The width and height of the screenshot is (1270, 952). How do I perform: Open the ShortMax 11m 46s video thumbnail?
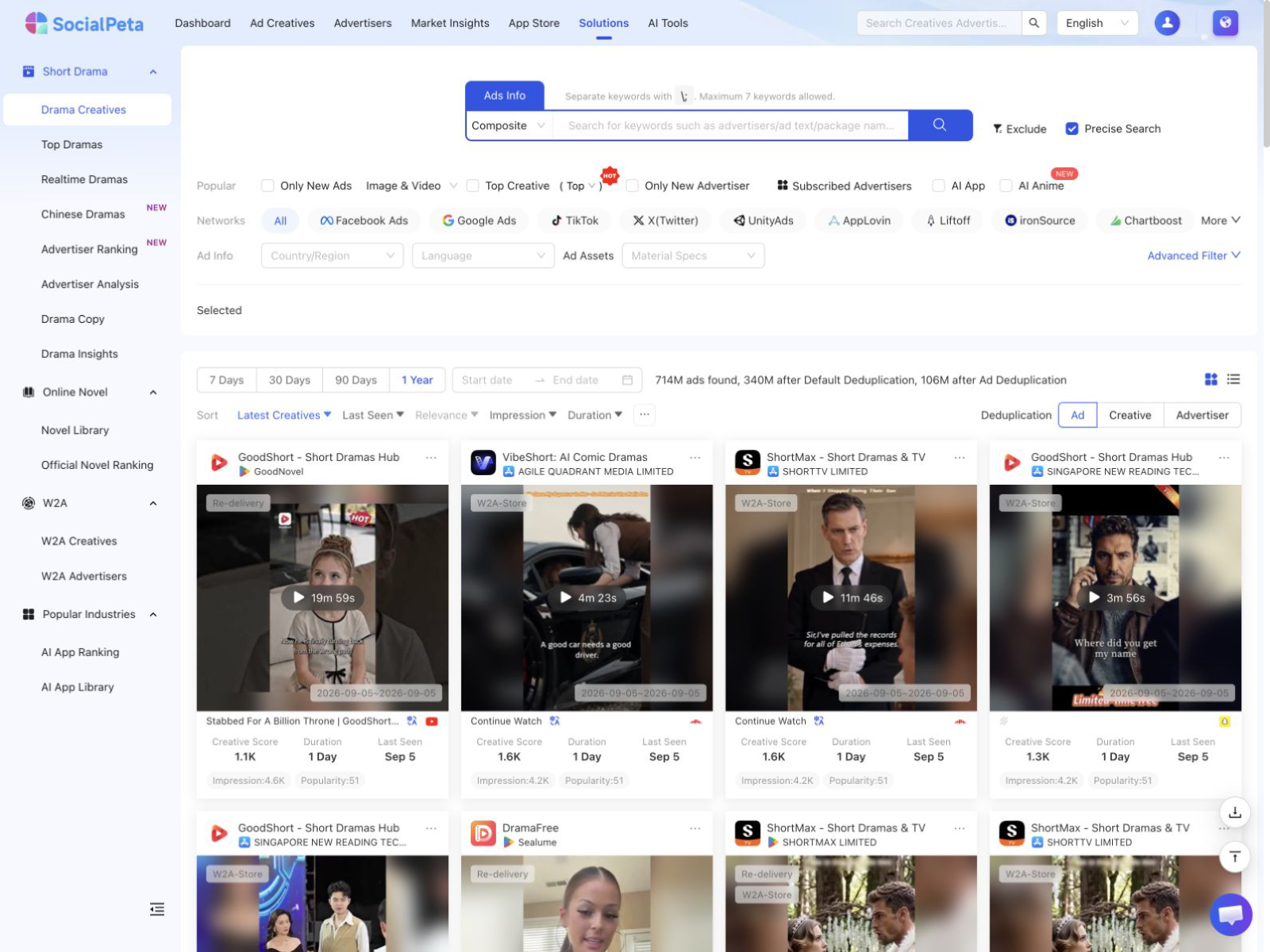[851, 598]
